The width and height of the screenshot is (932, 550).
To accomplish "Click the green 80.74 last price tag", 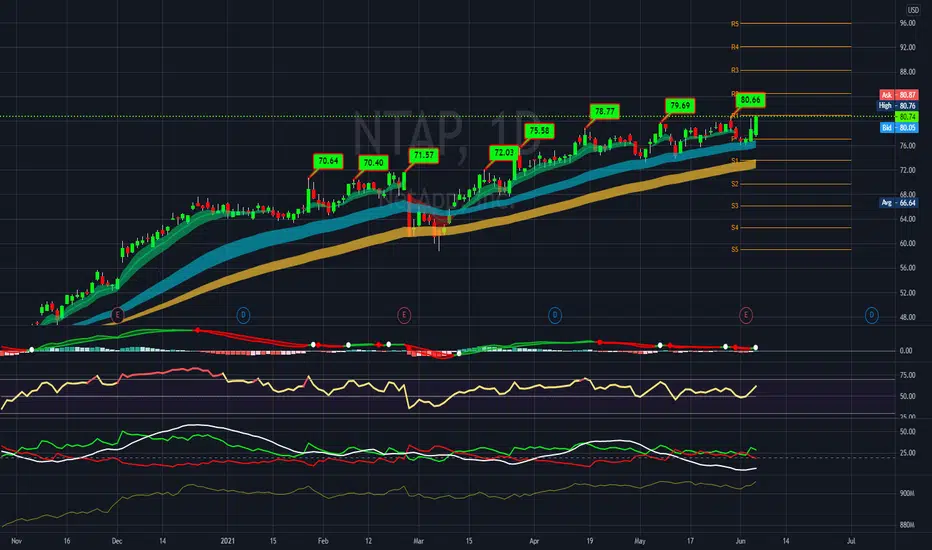I will pos(906,117).
